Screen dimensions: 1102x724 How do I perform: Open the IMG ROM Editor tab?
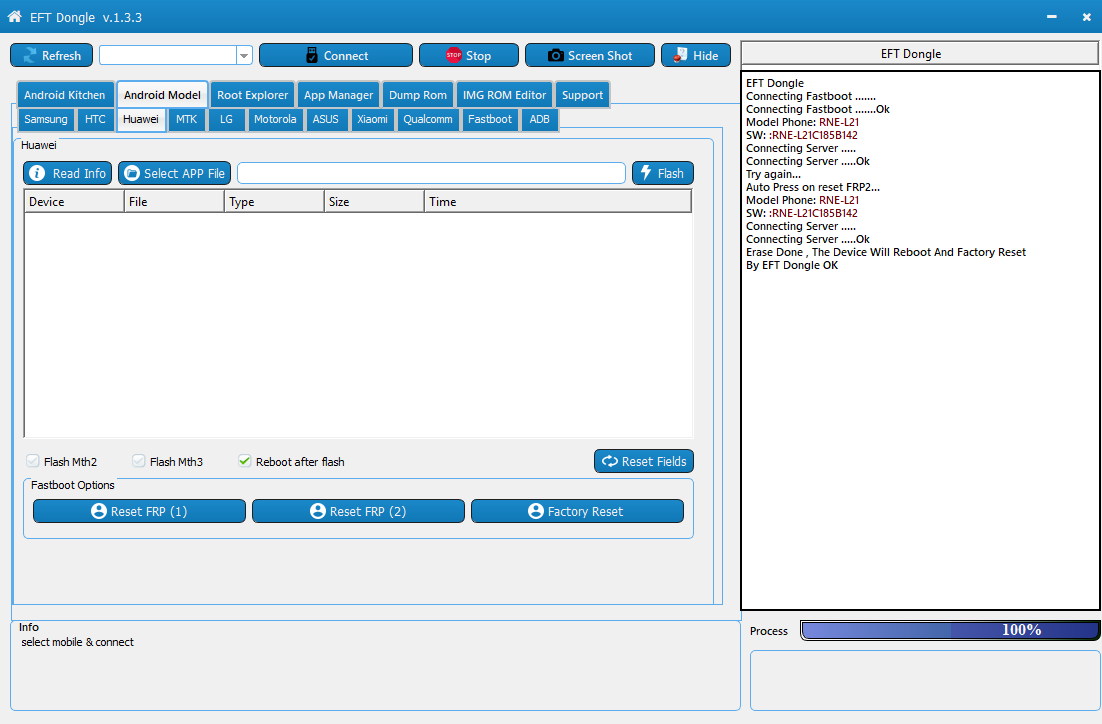pos(505,95)
